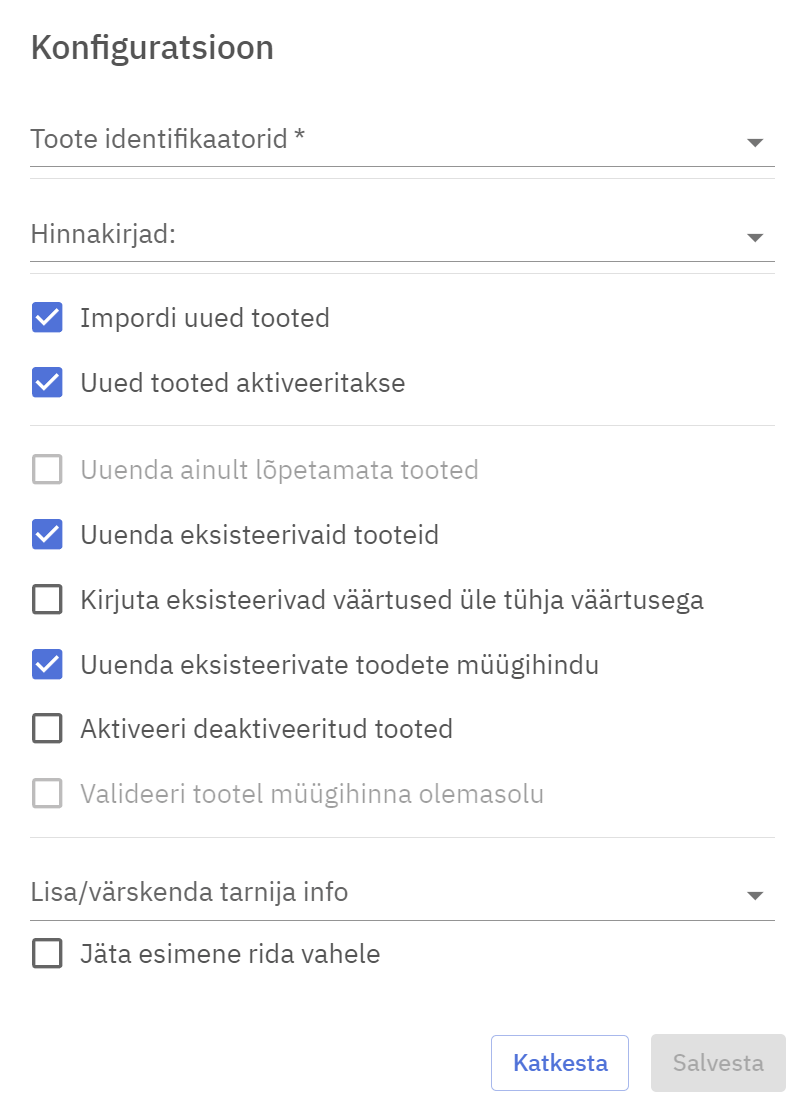Uncheck Impordi uued tooted checkbox

(x=47, y=319)
